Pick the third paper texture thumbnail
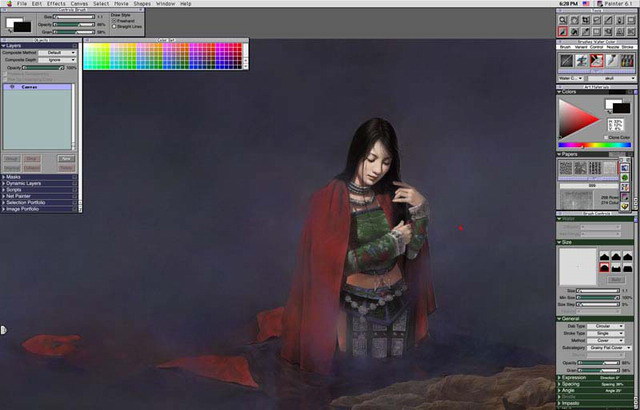Image resolution: width=640 pixels, height=410 pixels. click(595, 168)
